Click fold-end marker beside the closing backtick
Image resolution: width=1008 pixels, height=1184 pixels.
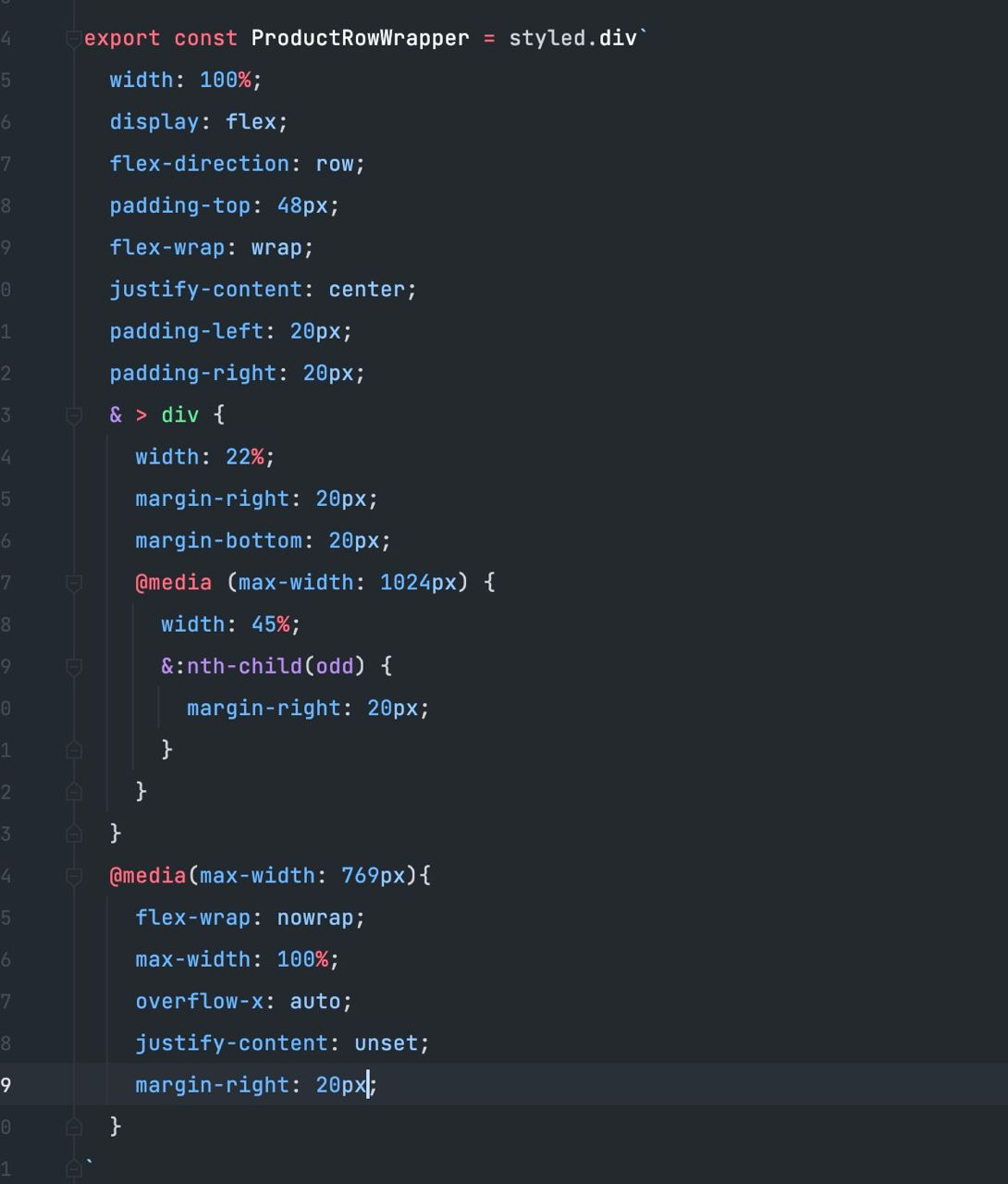[x=74, y=1169]
